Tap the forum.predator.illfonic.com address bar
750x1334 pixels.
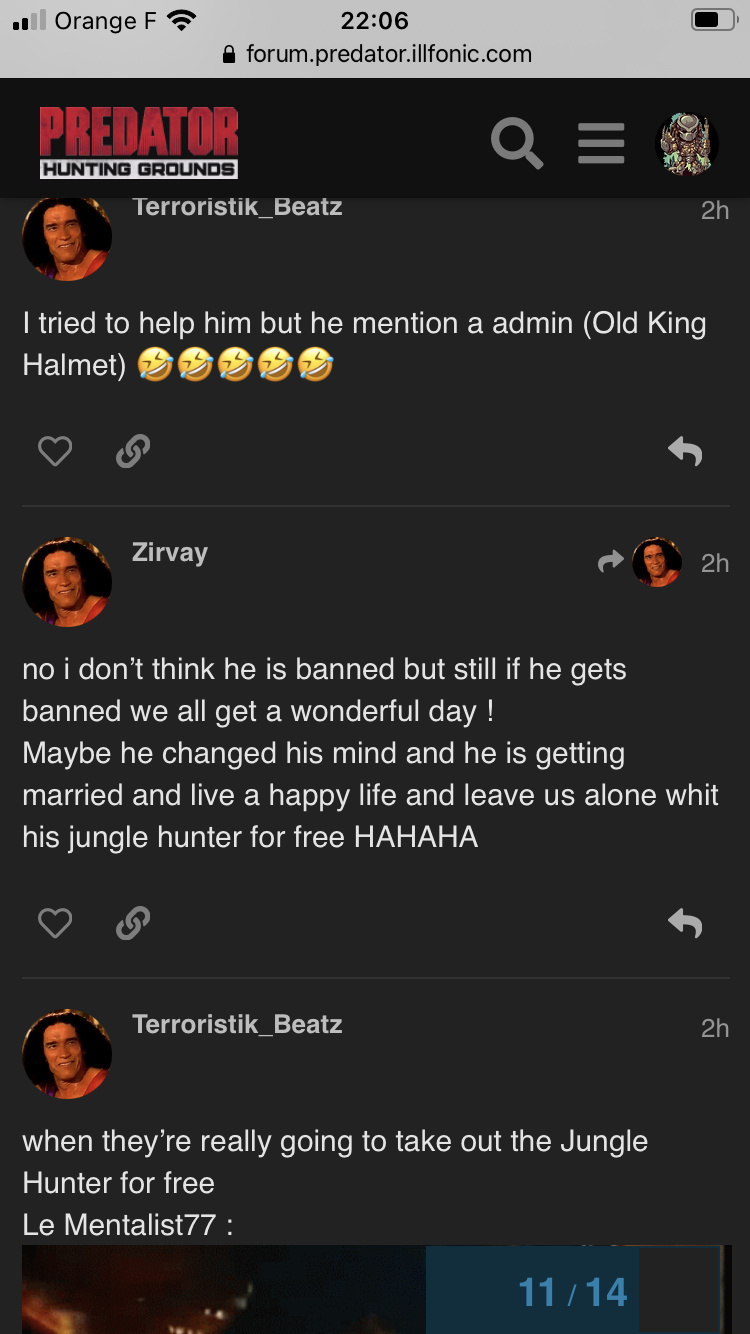(375, 54)
